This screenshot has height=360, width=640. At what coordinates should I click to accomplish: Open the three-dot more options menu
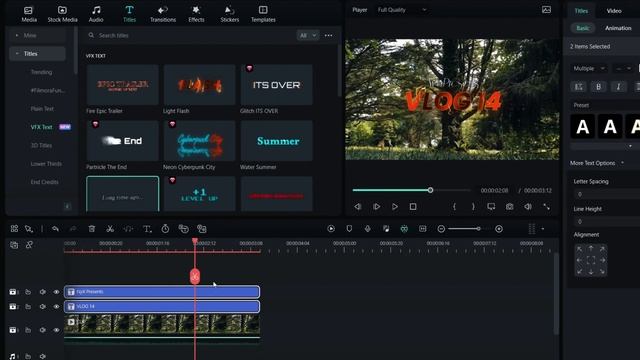coord(328,36)
